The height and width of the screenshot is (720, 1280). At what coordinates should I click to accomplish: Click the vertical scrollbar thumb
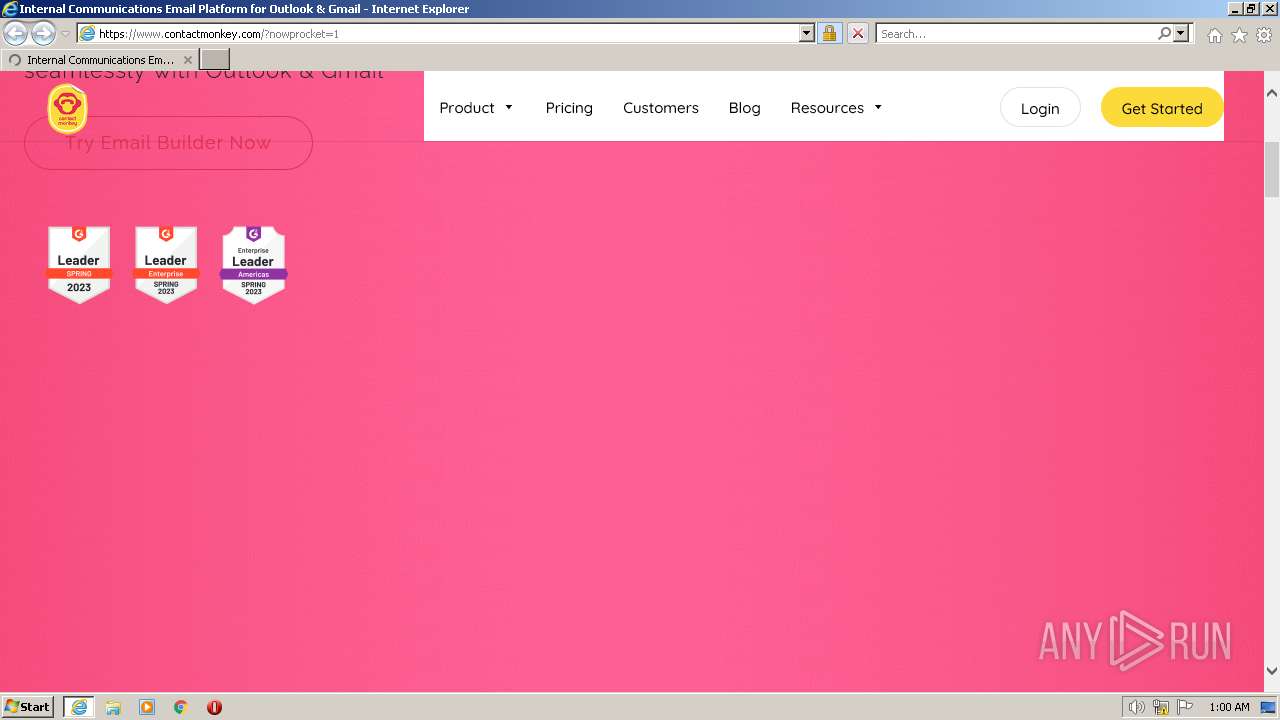click(x=1272, y=169)
